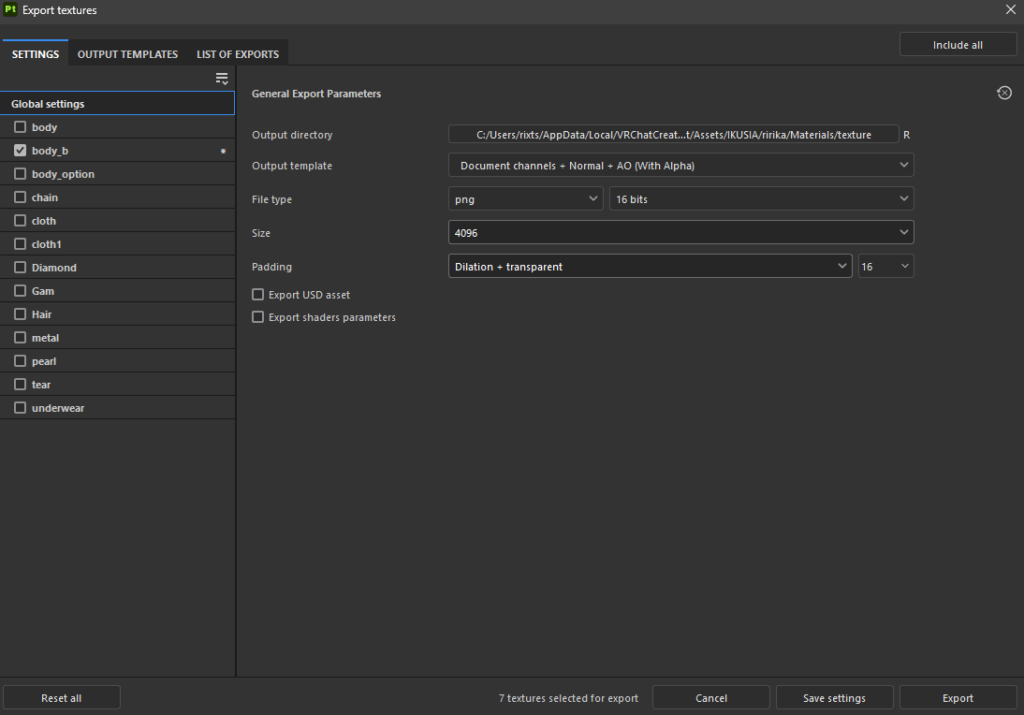This screenshot has width=1024, height=715.
Task: Enable Export USD asset option
Action: 258,294
